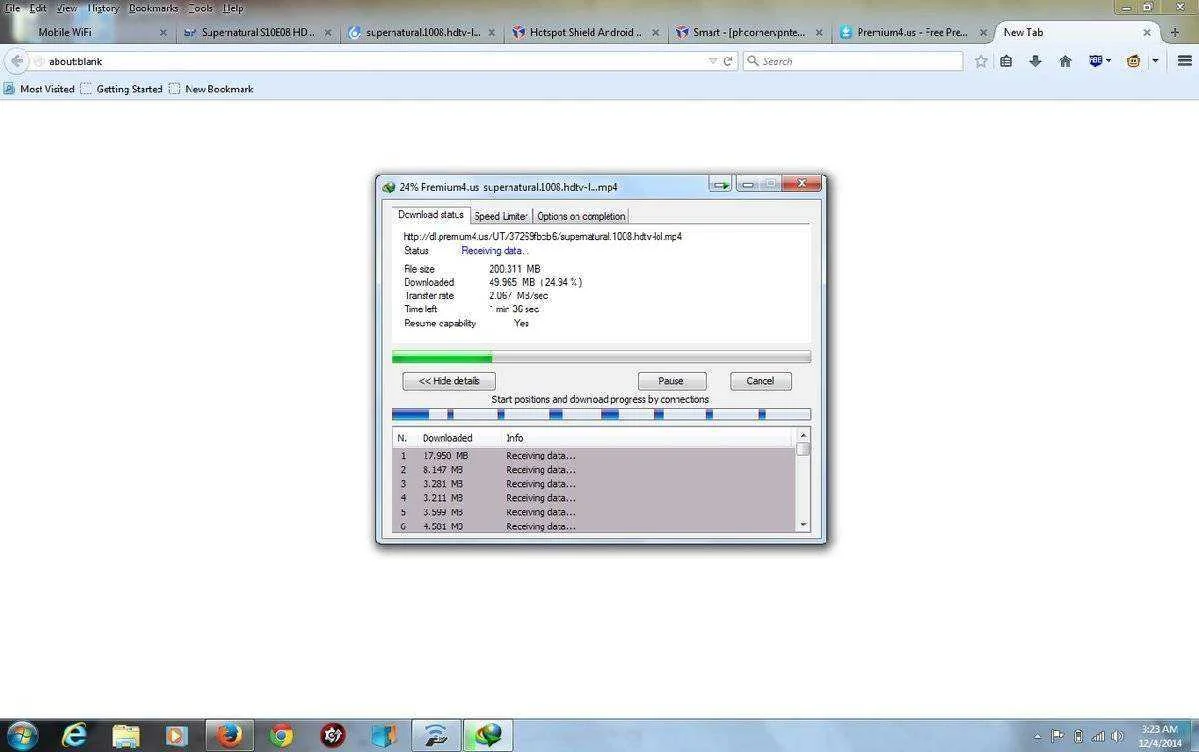The height and width of the screenshot is (752, 1199).
Task: Bookmark this page with star icon
Action: [x=981, y=61]
